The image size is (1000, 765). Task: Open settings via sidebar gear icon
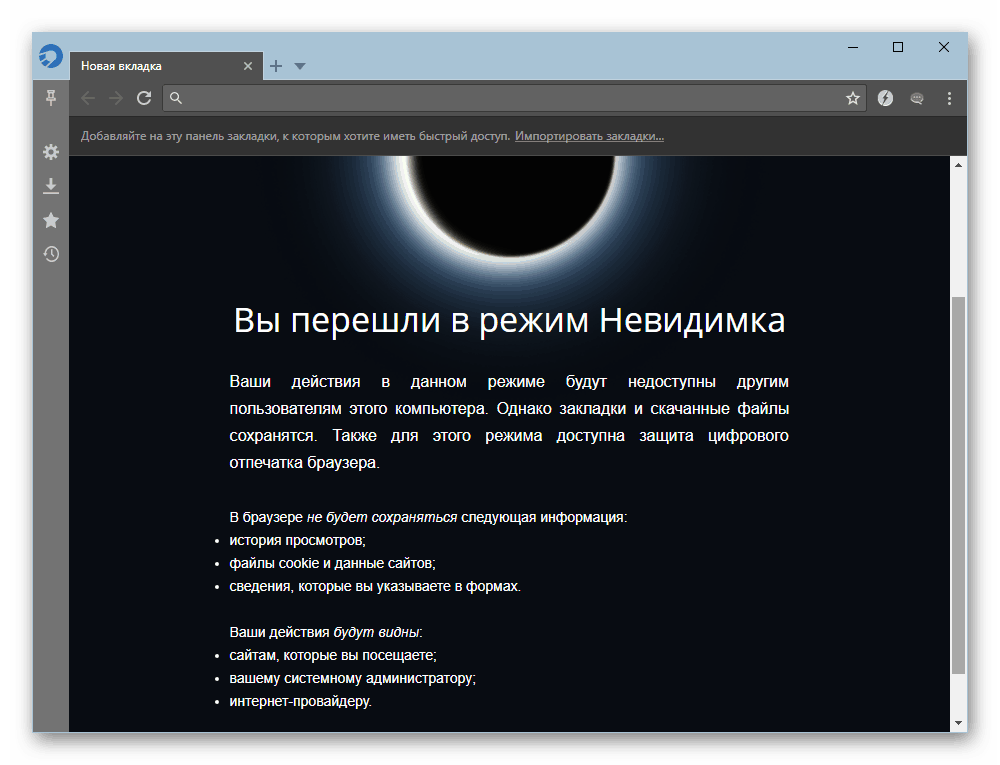[x=51, y=152]
